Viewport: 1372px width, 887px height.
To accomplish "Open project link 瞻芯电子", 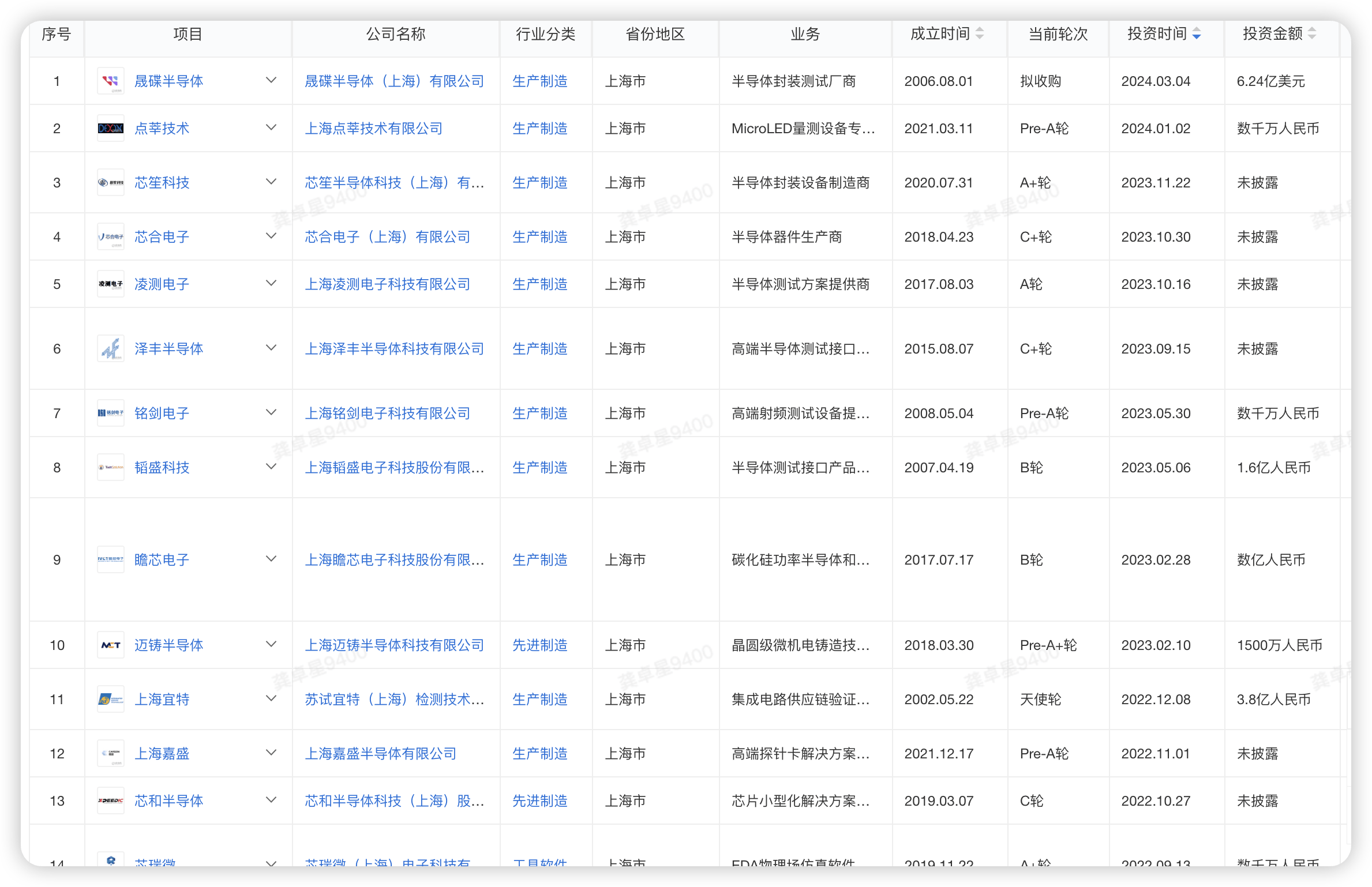I will (162, 560).
